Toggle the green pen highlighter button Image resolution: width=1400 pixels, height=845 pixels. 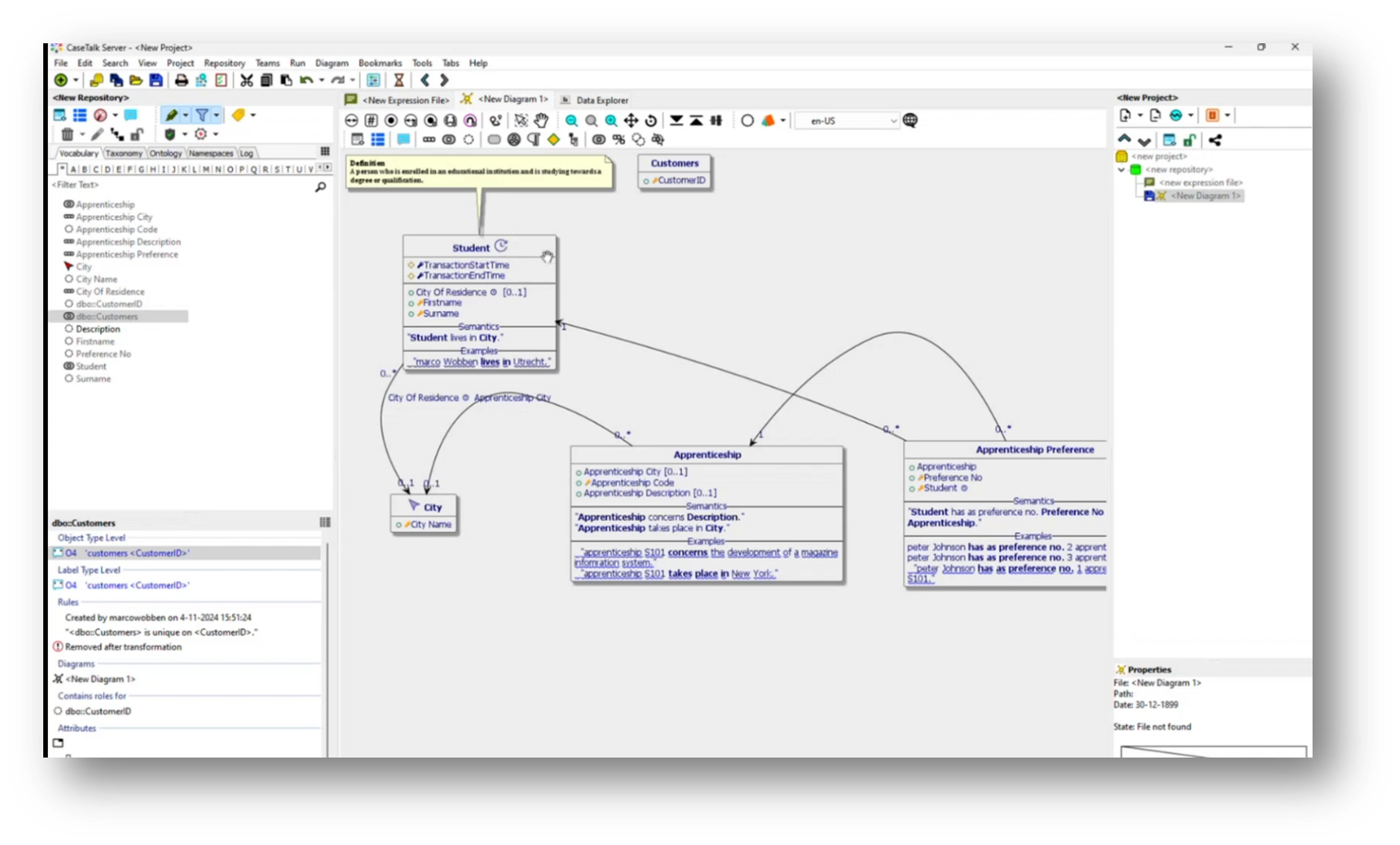(x=171, y=115)
